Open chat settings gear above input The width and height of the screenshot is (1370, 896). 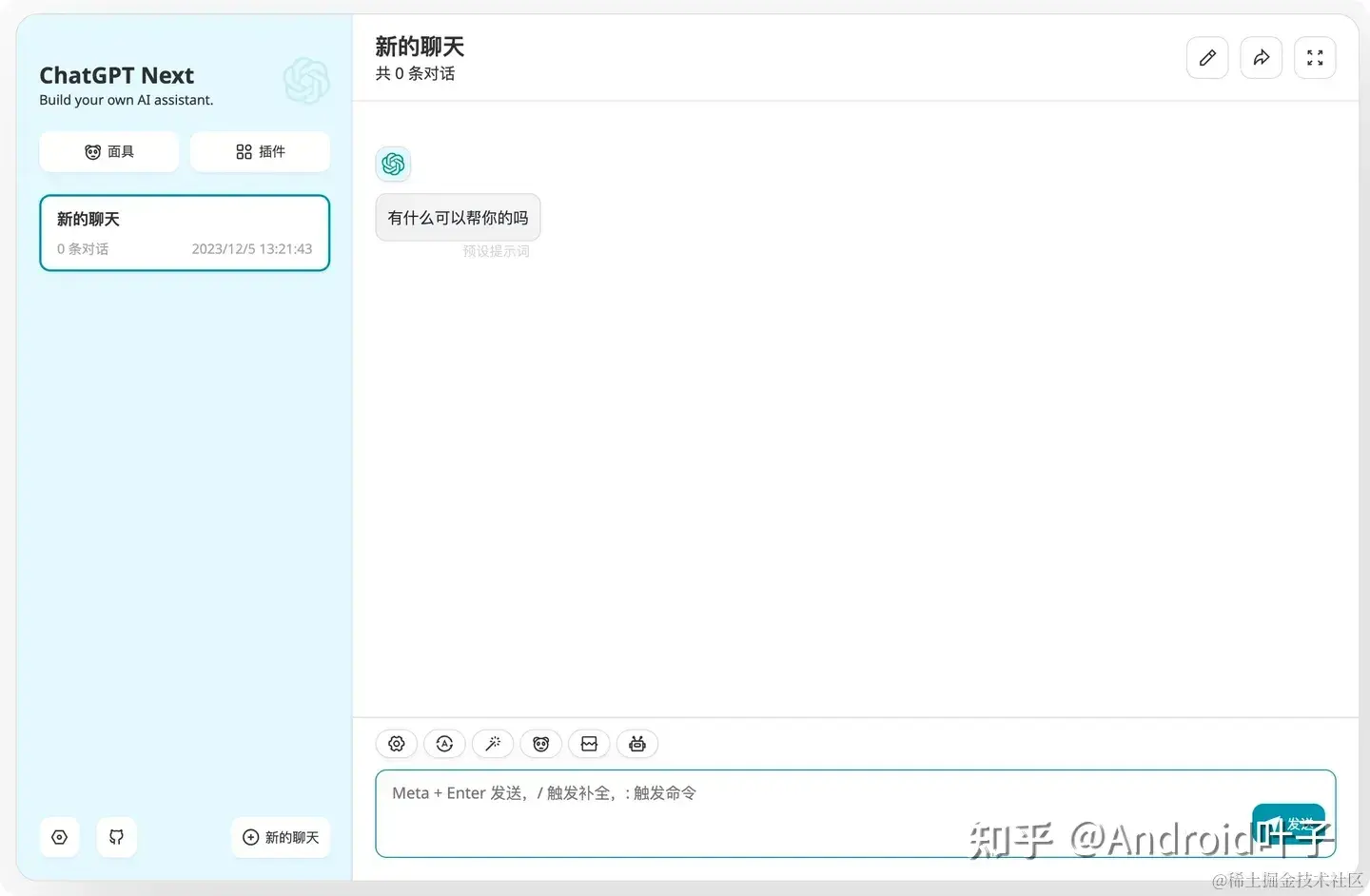397,744
